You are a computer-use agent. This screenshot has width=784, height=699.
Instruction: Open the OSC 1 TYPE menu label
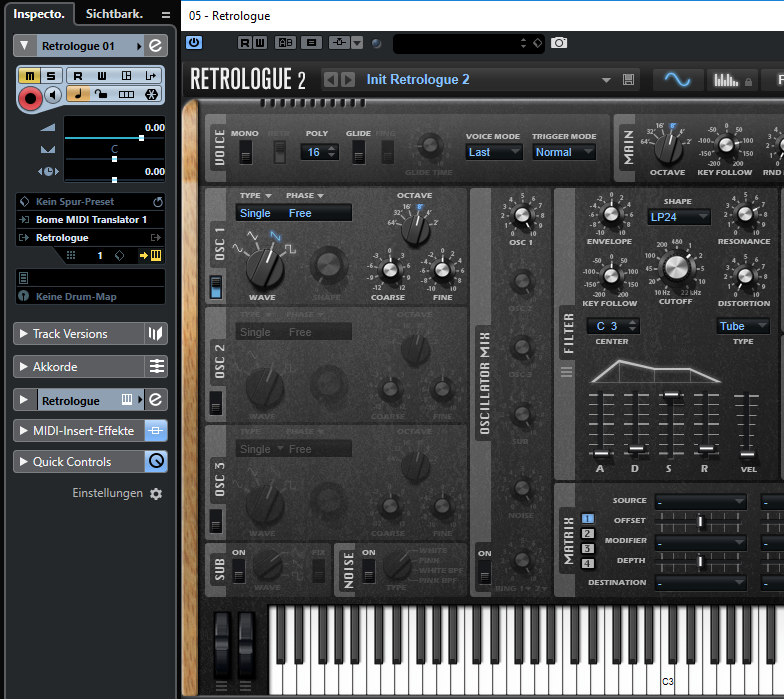click(x=255, y=196)
